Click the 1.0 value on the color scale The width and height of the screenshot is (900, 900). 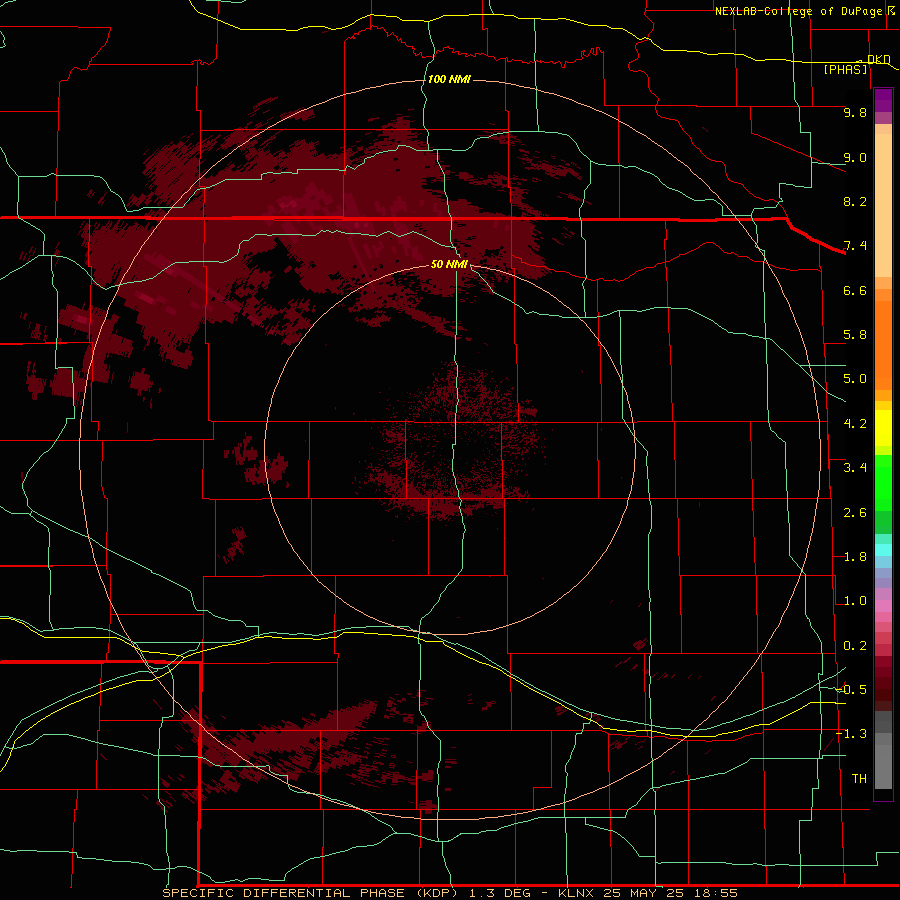855,601
